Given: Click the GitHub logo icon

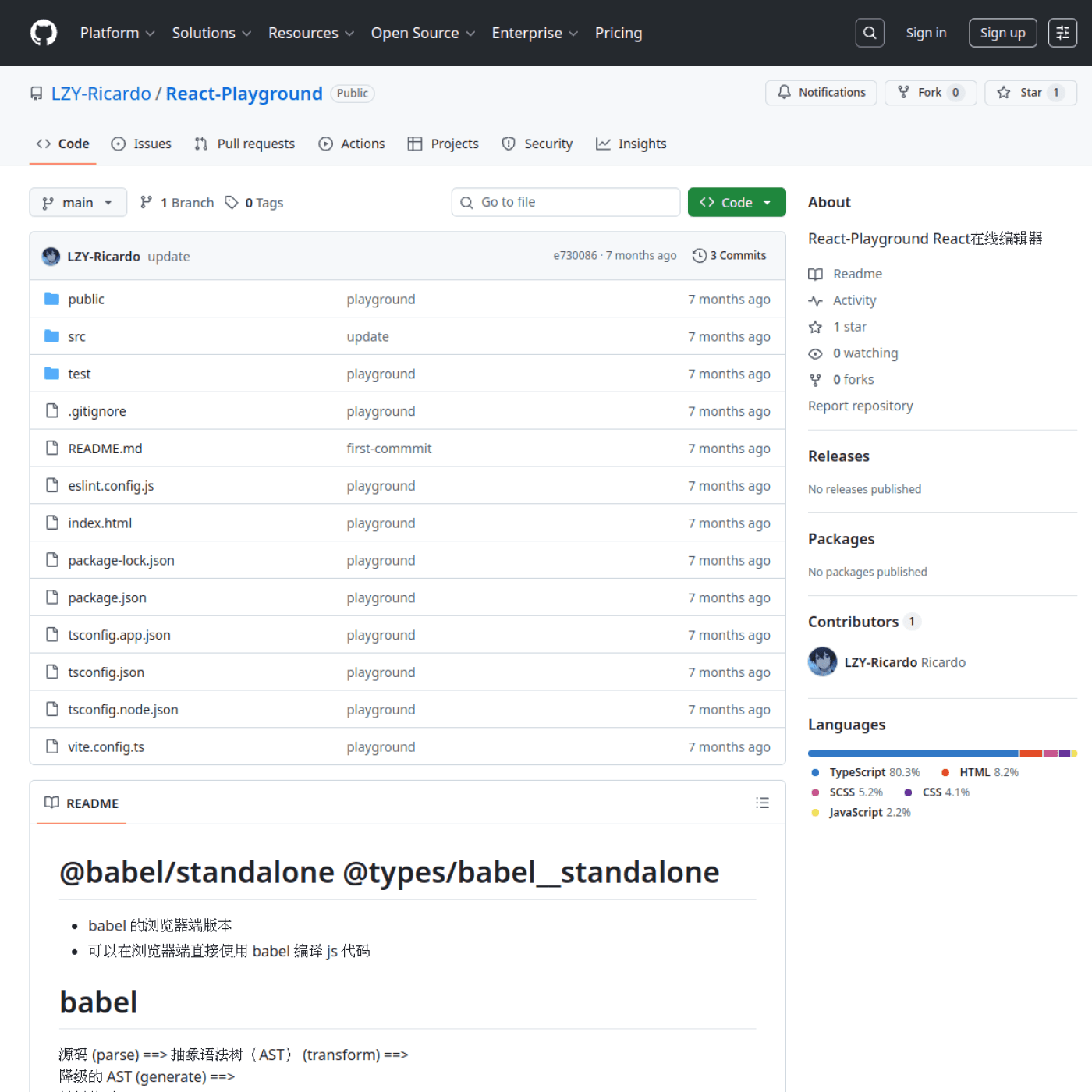Looking at the screenshot, I should 43,32.
